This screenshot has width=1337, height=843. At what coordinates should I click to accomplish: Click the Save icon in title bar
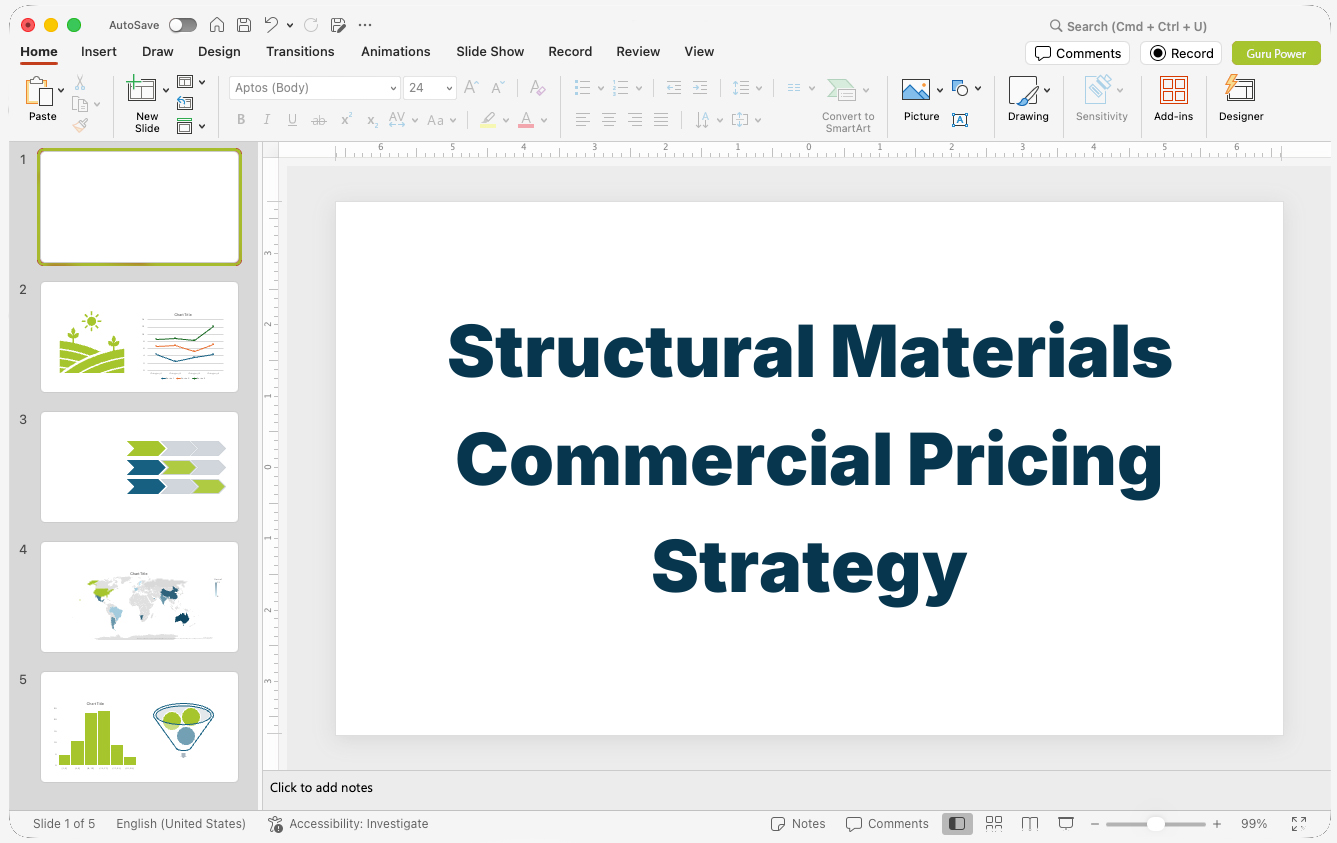click(x=244, y=25)
